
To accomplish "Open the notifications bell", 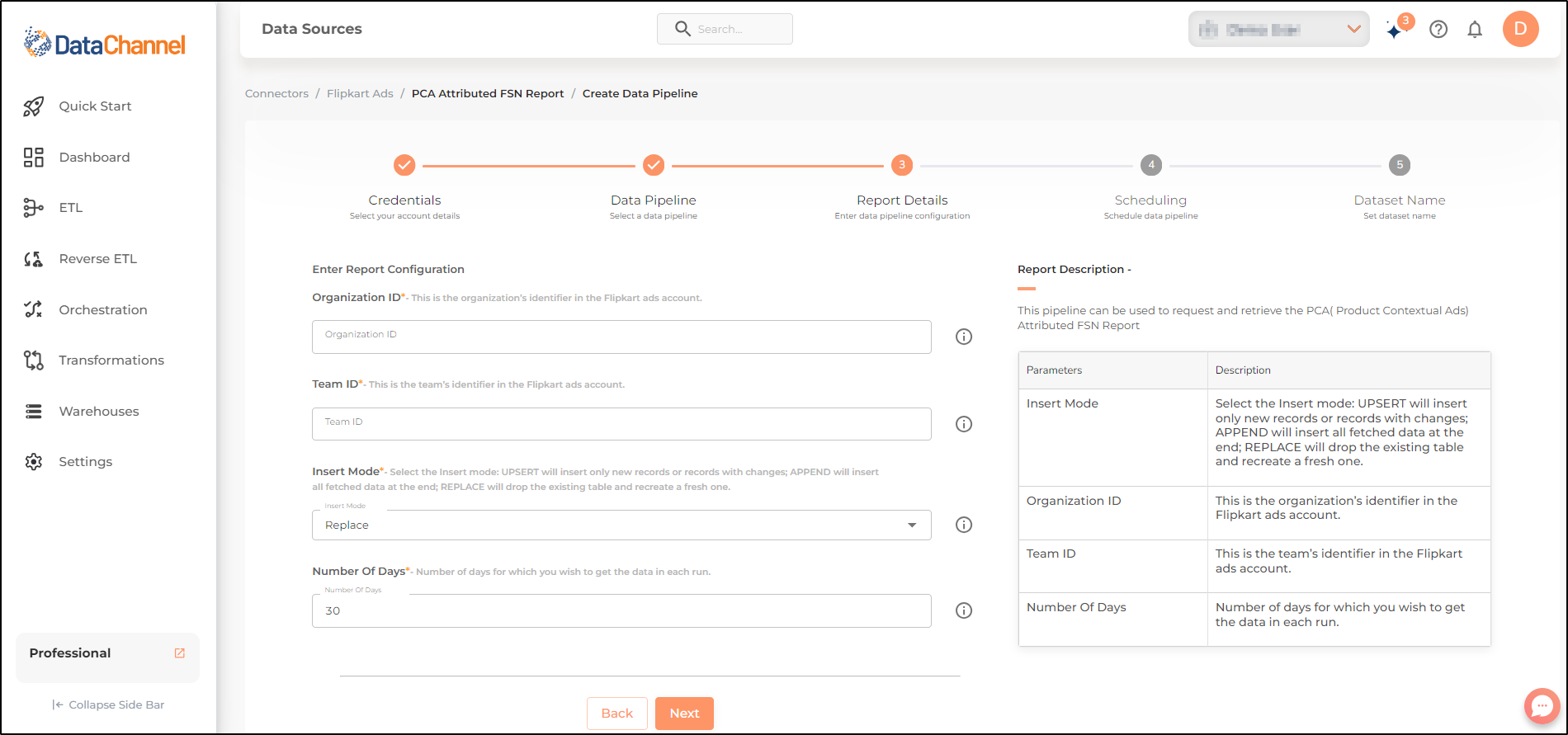I will click(1475, 30).
